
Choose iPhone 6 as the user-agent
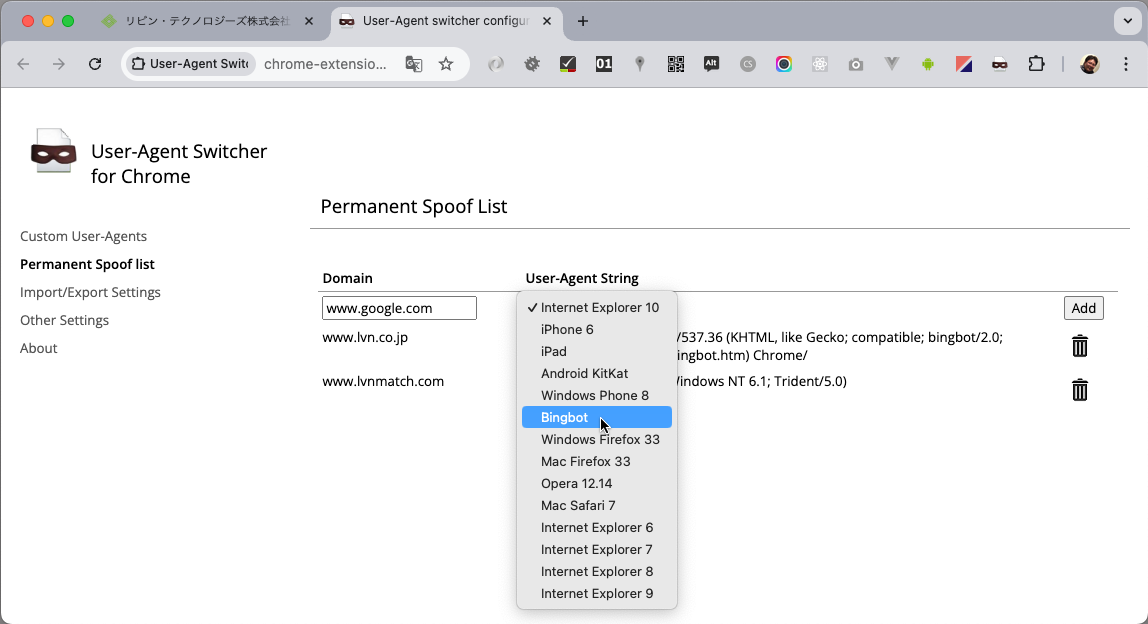tap(567, 329)
